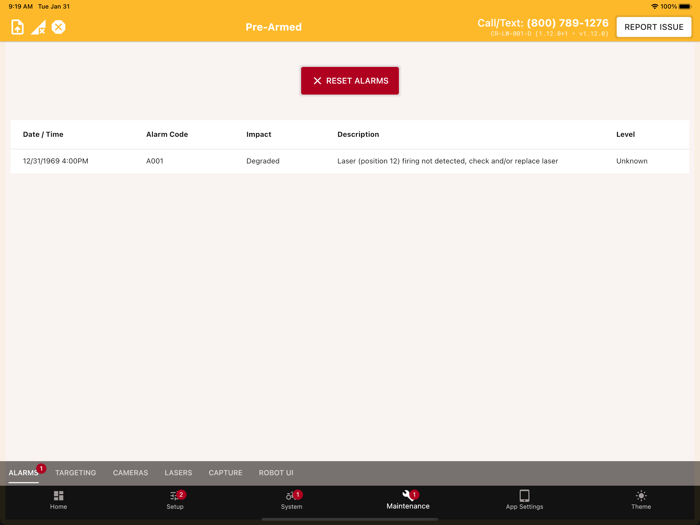
Task: Select the 12/31/1969 4:00PM date cell
Action: (55, 161)
